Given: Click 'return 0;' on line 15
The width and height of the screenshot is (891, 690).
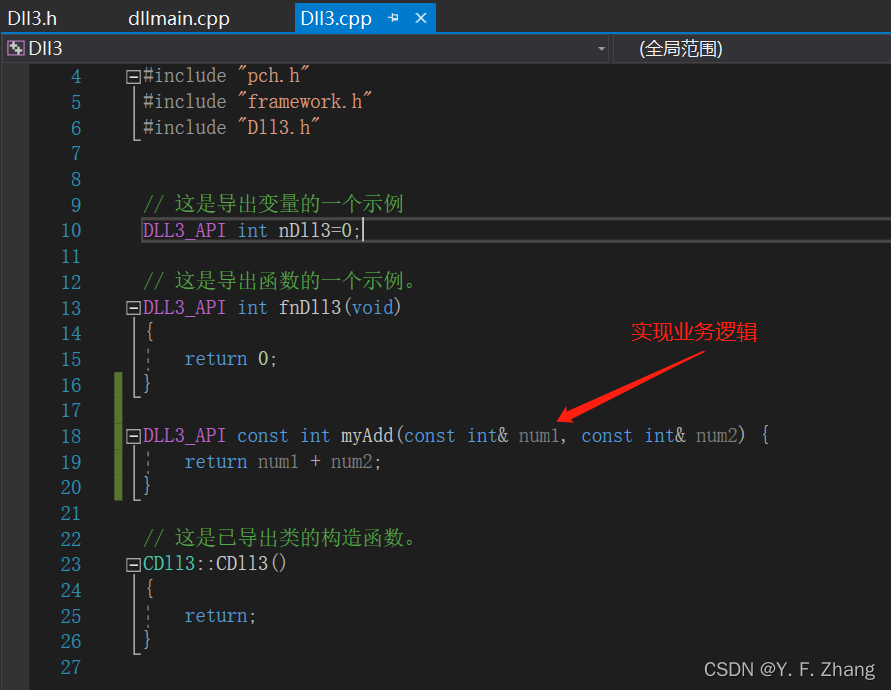Looking at the screenshot, I should tap(230, 359).
